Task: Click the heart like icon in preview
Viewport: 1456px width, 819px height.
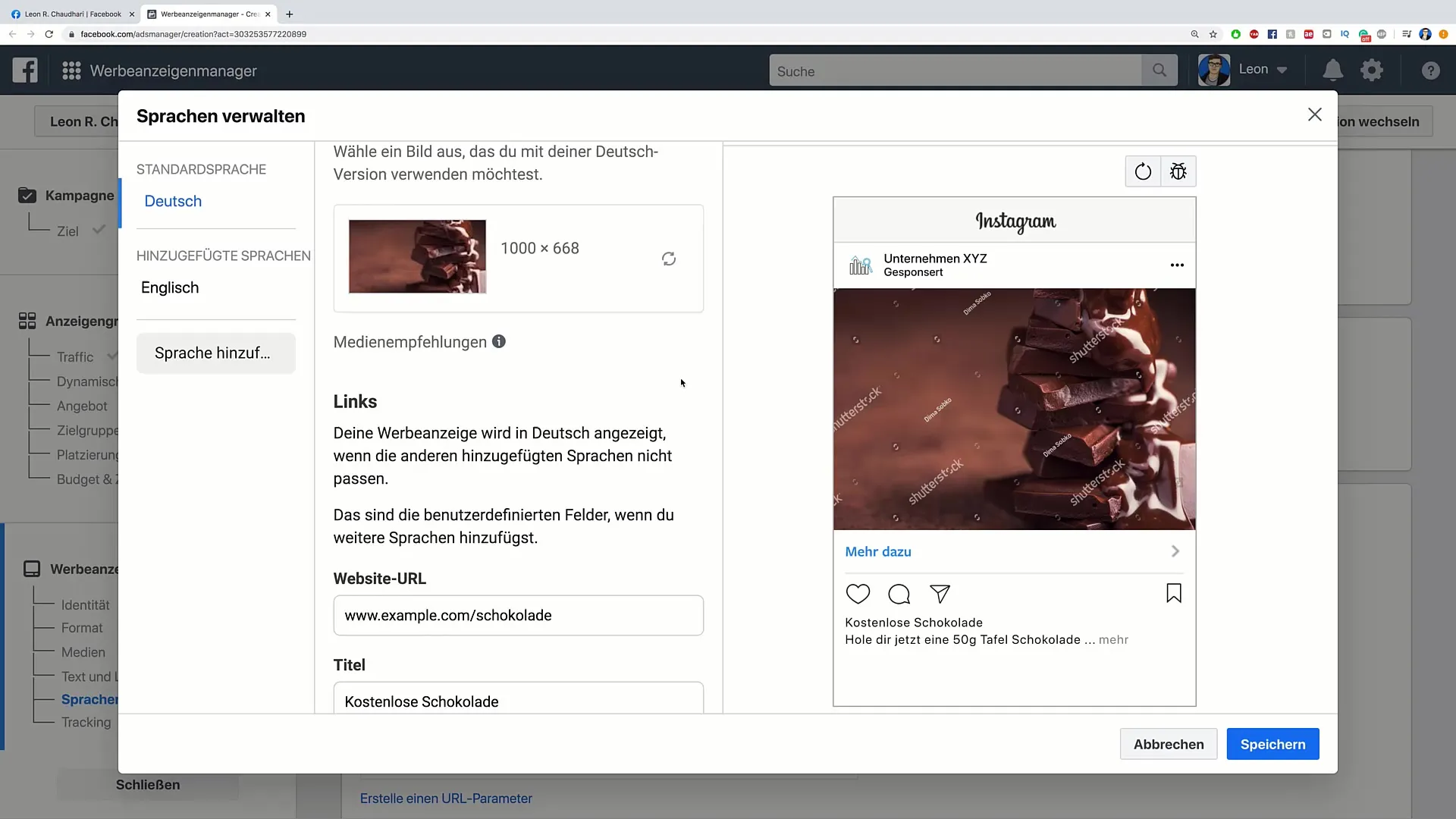Action: coord(858,594)
